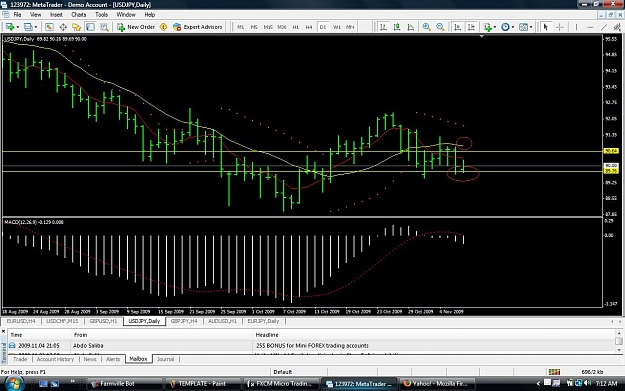Close the Terminal panel with X
The height and width of the screenshot is (391, 625).
tap(4, 331)
